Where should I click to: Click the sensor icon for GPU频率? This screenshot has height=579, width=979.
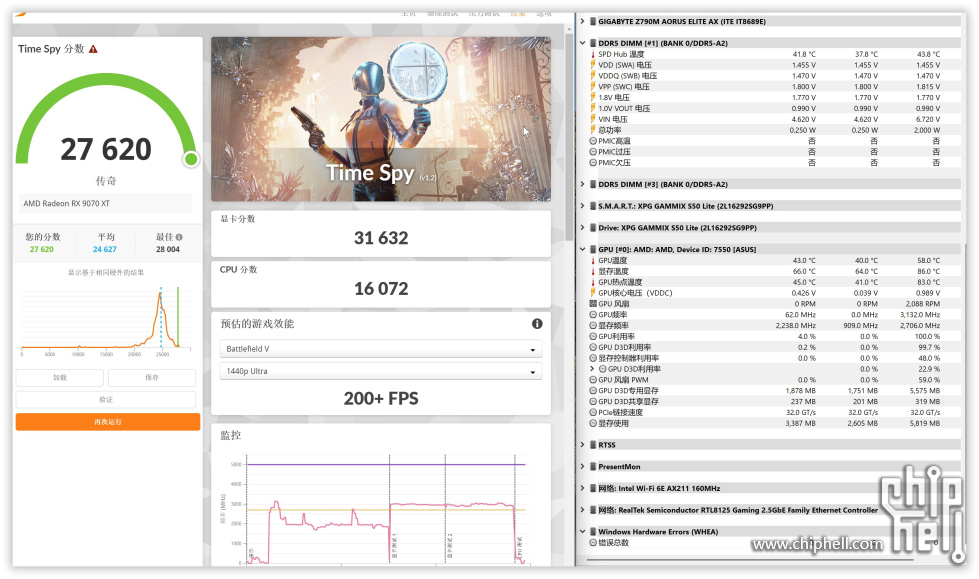593,315
